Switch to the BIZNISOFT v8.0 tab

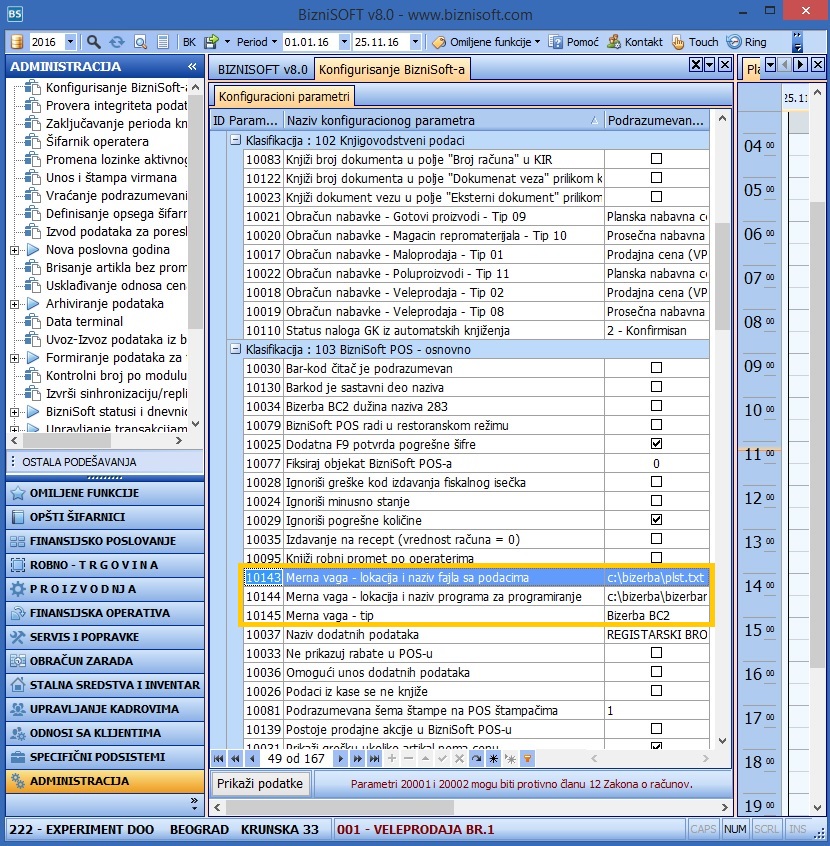[260, 69]
